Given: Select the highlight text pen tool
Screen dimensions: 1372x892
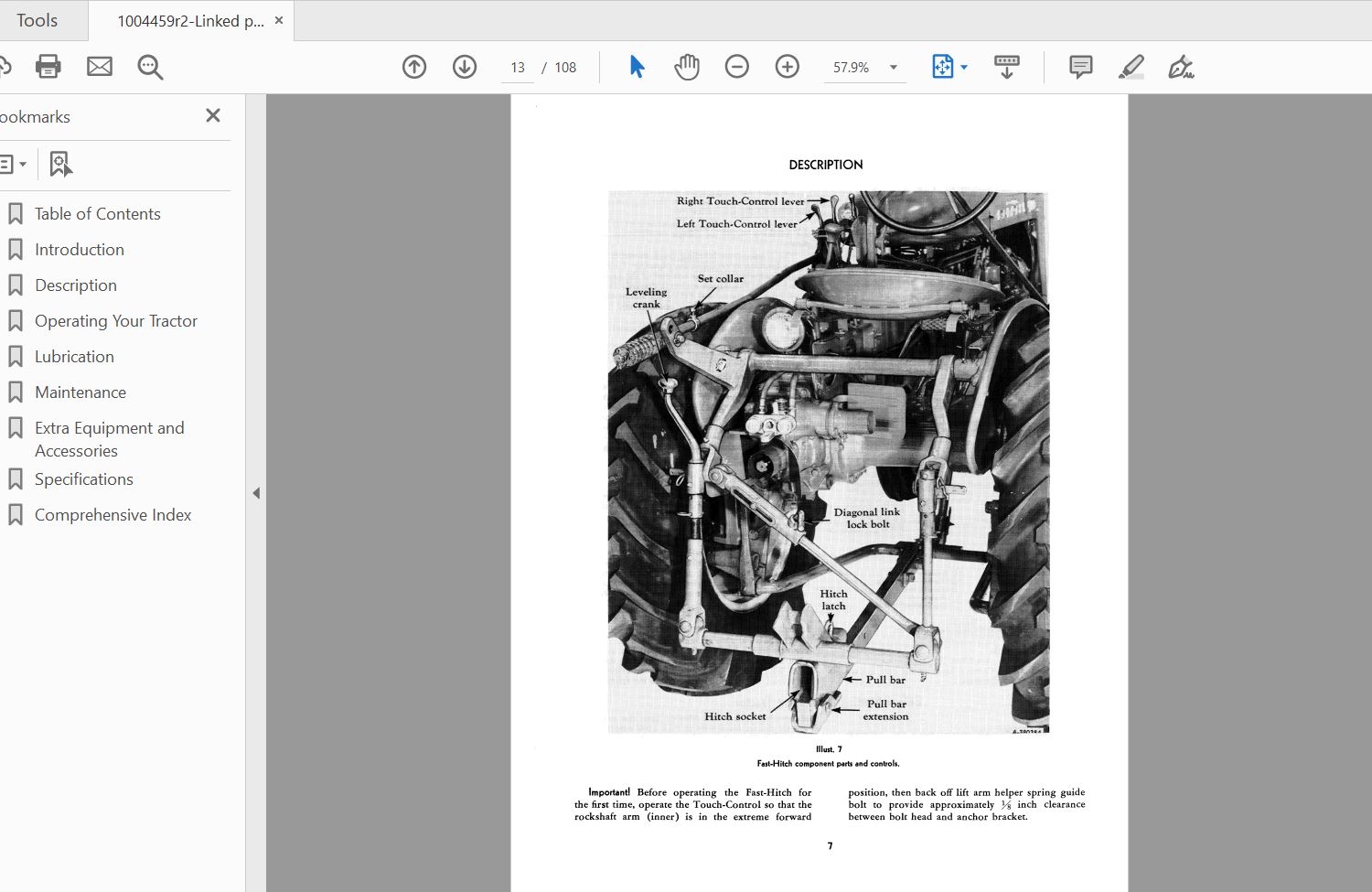Looking at the screenshot, I should coord(1131,67).
